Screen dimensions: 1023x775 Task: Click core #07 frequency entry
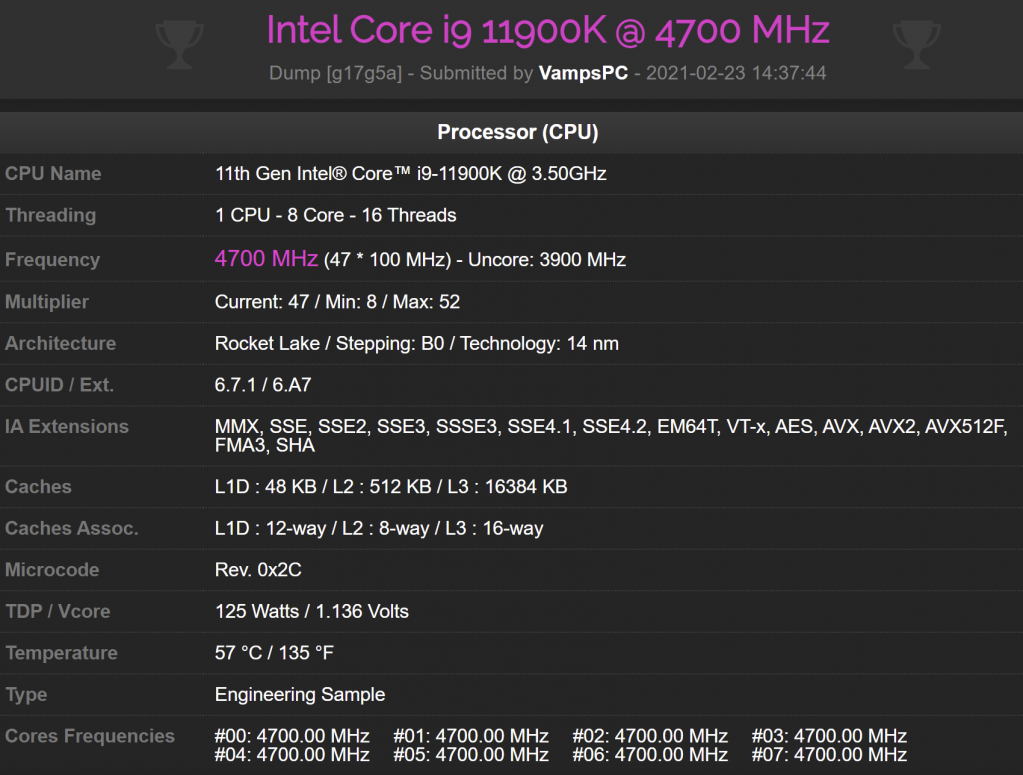[829, 754]
